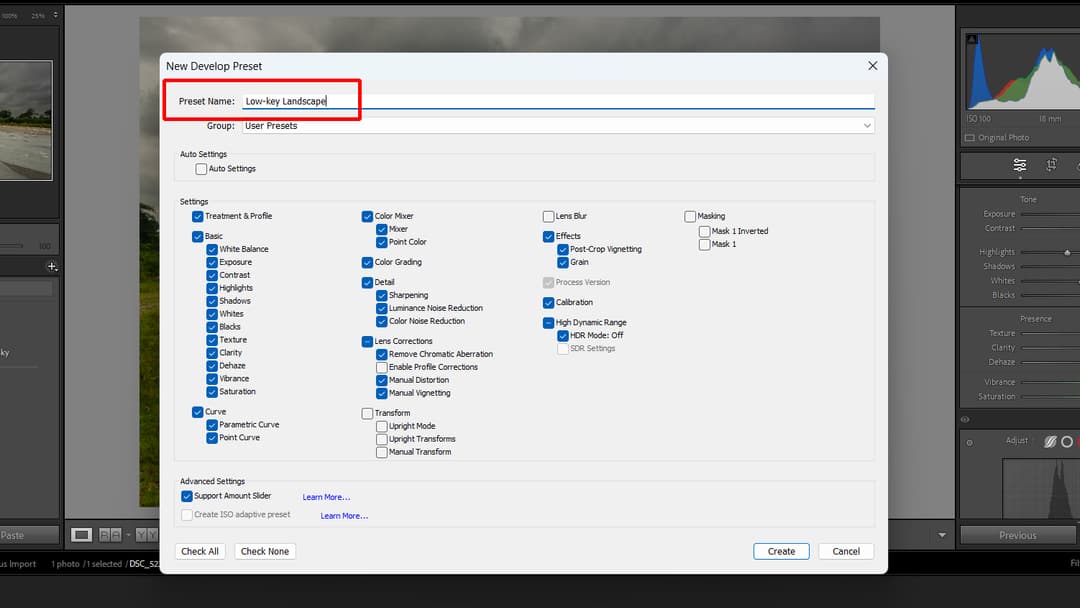Uncheck the Effects group

548,236
